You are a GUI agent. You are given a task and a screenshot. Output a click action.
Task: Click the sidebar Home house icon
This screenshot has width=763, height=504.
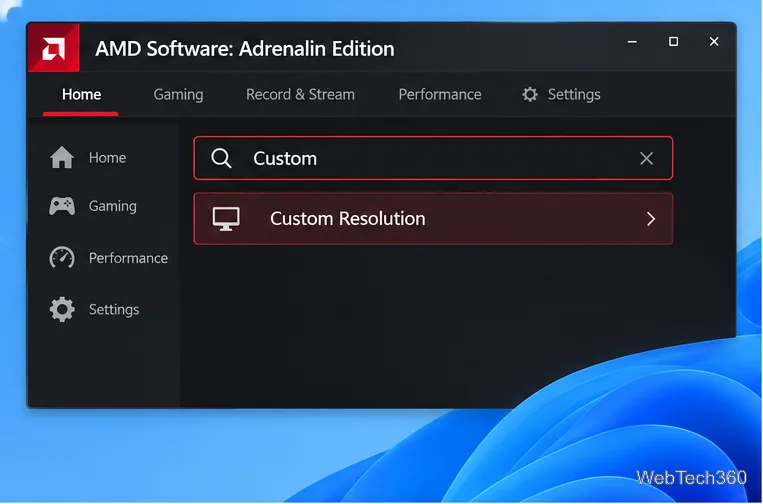62,158
